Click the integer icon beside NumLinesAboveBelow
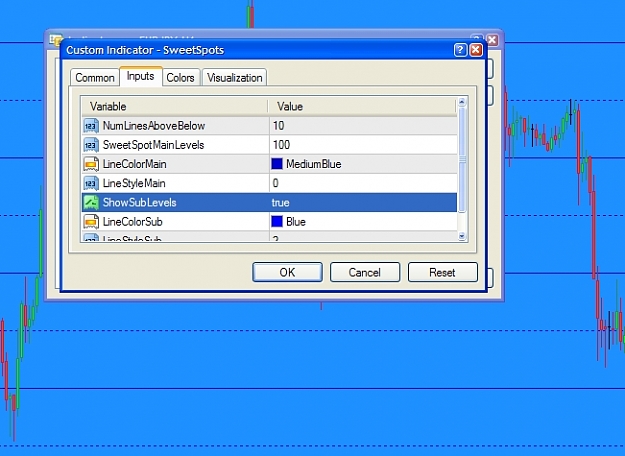This screenshot has height=456, width=625. [x=91, y=126]
